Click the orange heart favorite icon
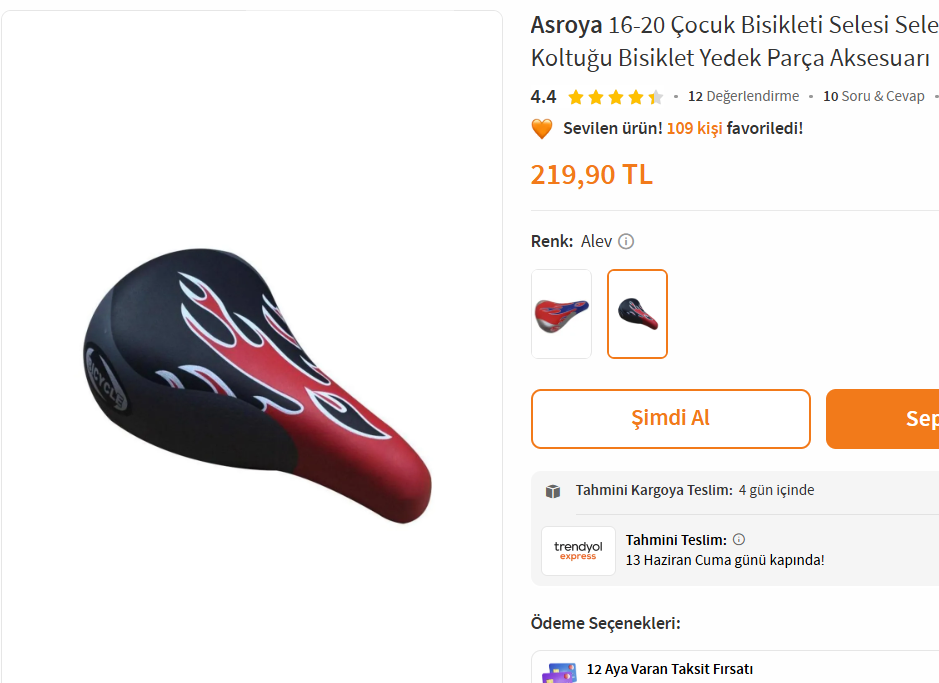Viewport: 939px width, 683px height. click(x=542, y=128)
